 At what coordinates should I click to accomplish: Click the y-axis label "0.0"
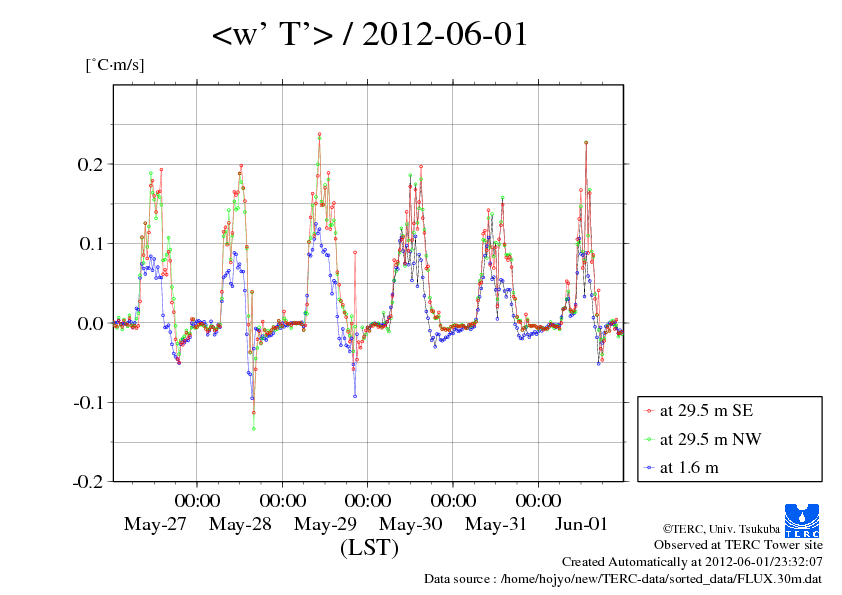(x=90, y=323)
